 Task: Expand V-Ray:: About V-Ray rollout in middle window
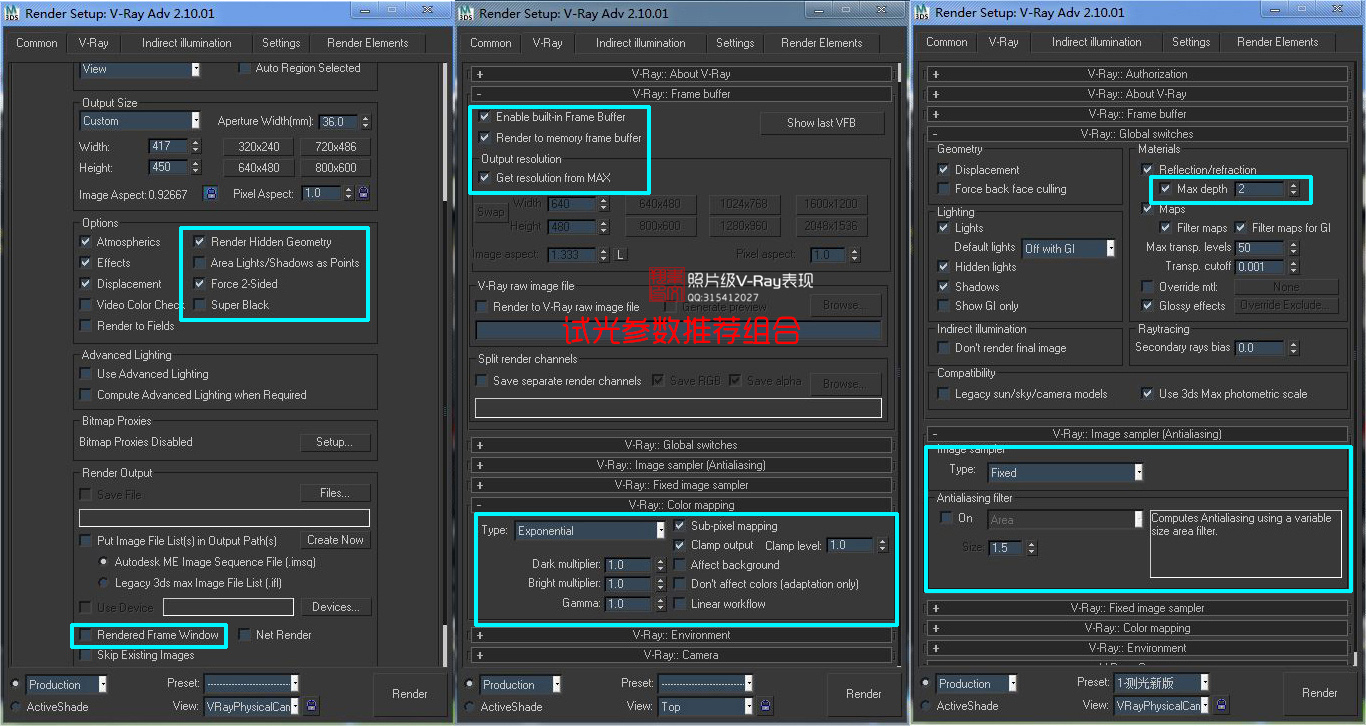tap(680, 74)
